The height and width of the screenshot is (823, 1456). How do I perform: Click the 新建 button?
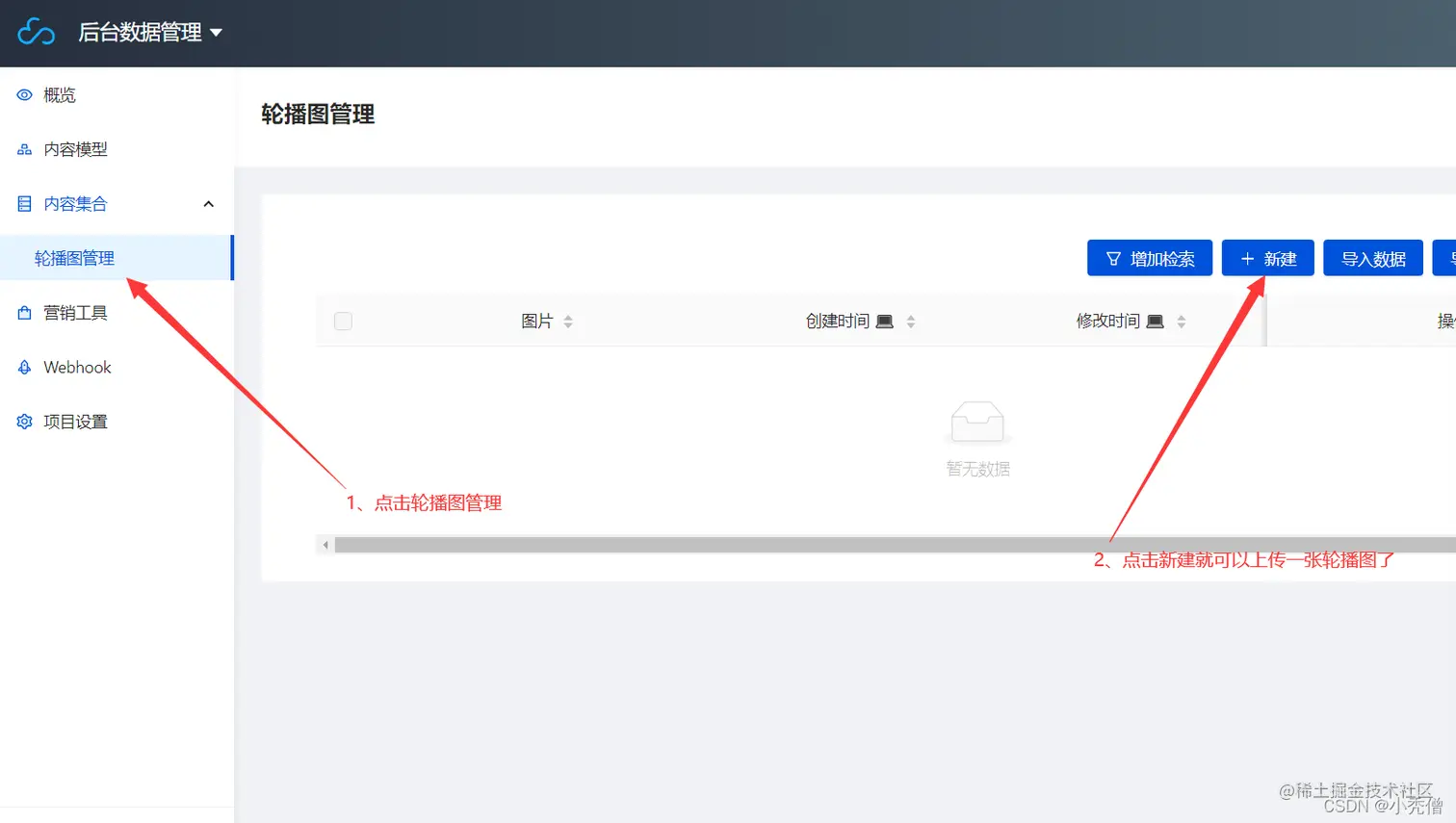tap(1267, 258)
